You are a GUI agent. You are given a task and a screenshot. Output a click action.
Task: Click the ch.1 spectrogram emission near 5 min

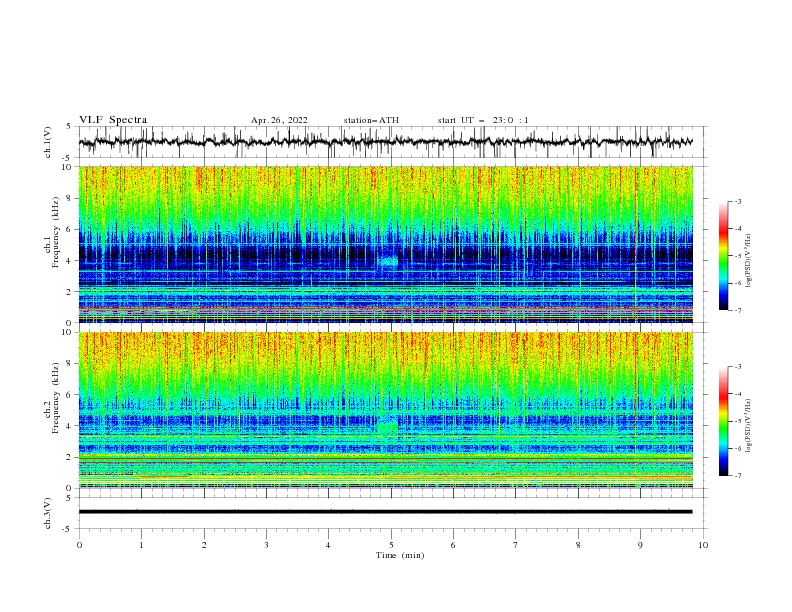coord(388,261)
